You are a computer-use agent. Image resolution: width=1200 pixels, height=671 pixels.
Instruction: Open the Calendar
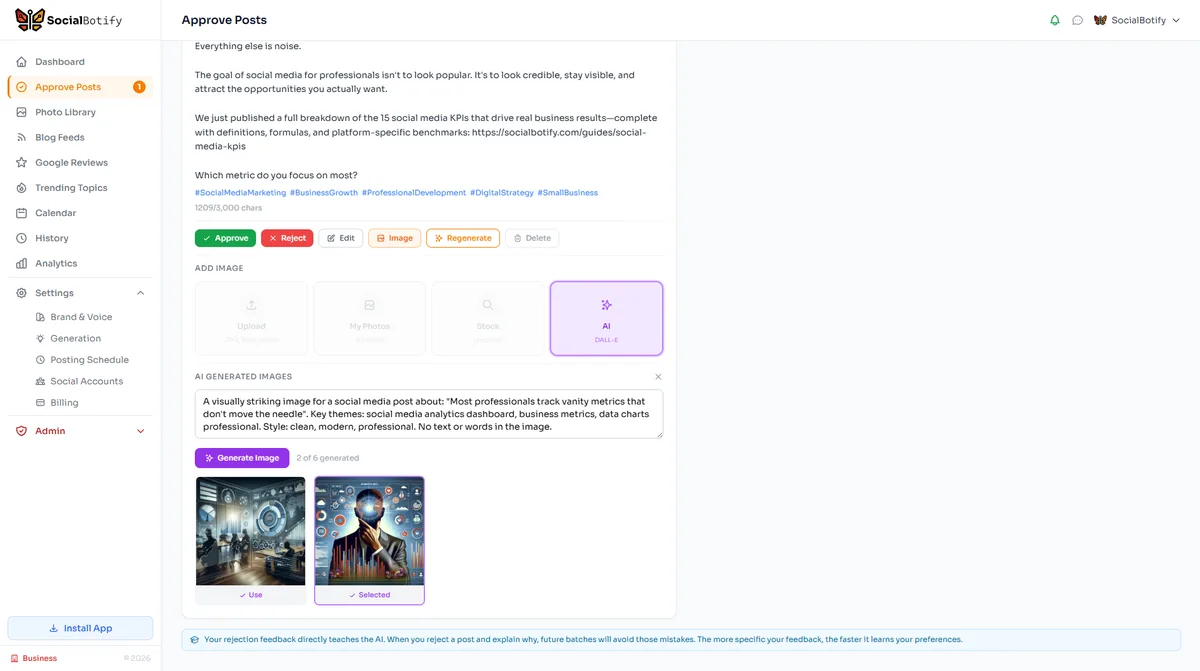[x=55, y=212]
